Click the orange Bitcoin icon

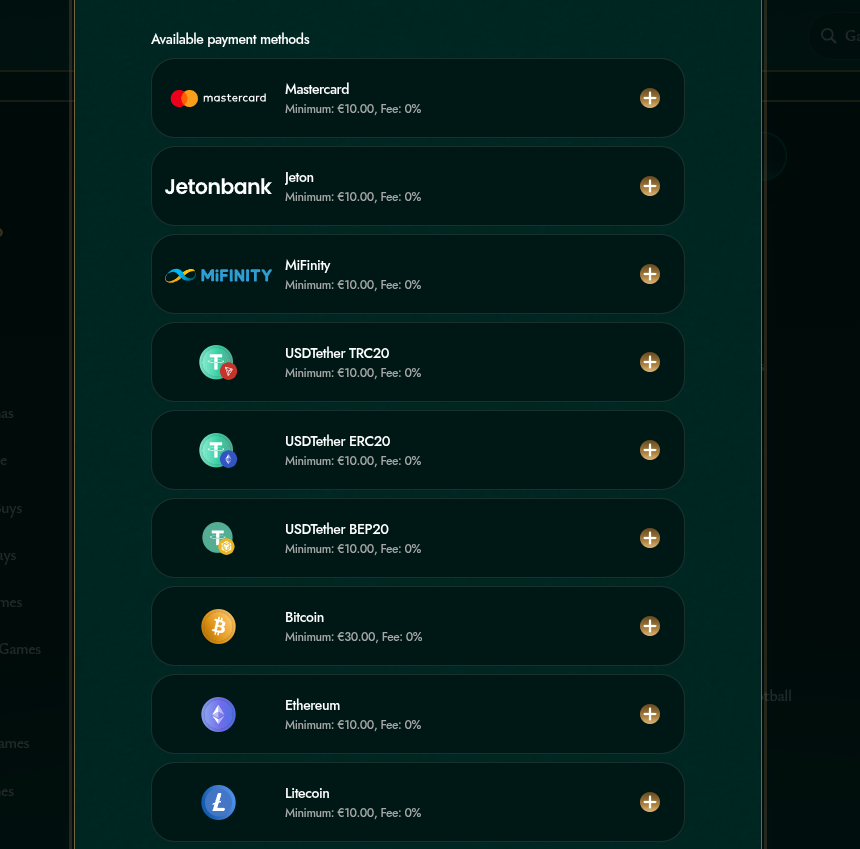218,626
